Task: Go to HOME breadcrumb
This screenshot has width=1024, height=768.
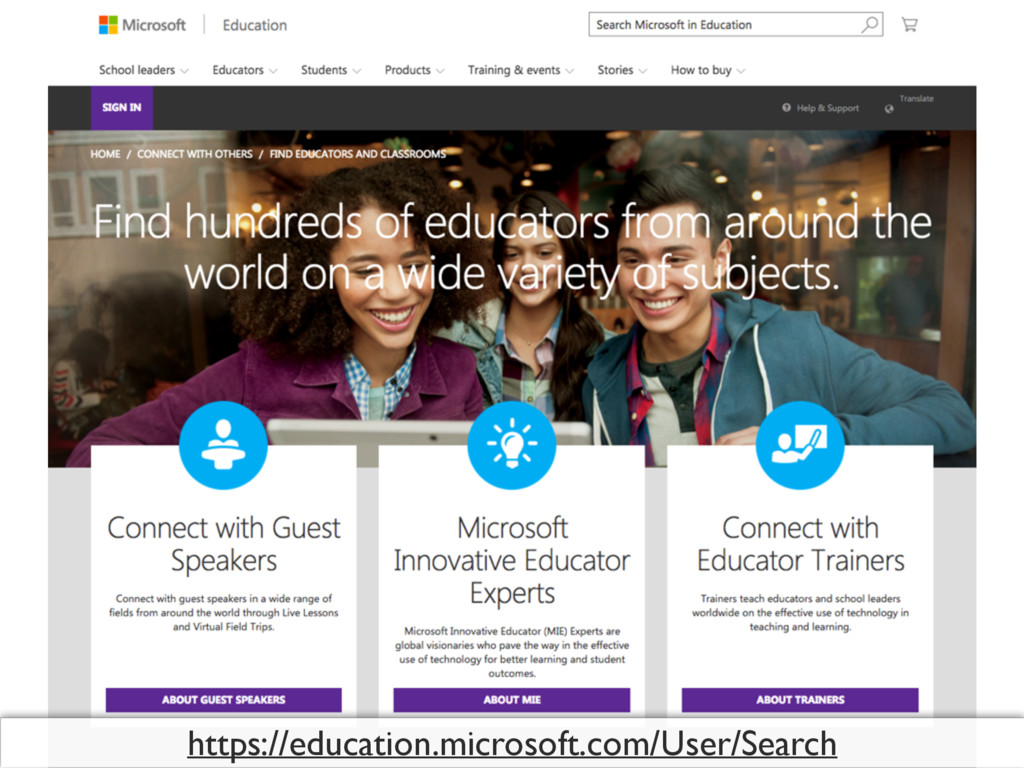Action: 105,154
